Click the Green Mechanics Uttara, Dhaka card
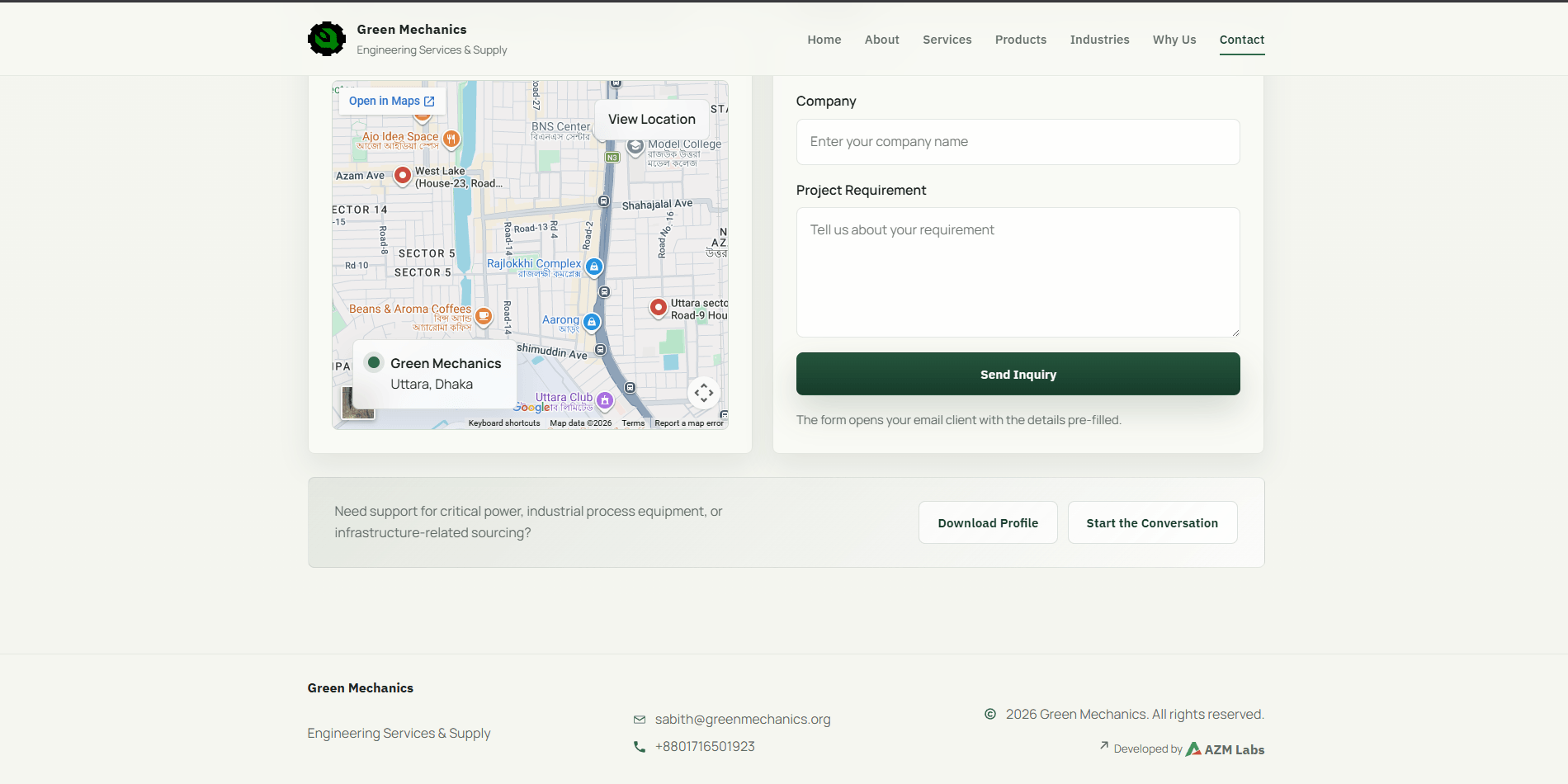 click(x=435, y=374)
